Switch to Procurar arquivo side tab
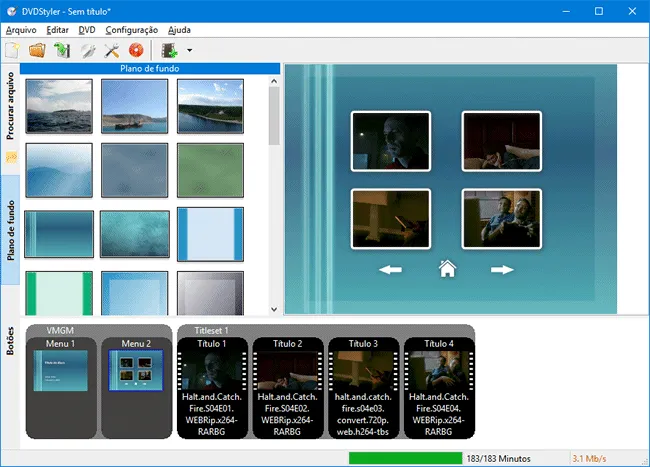 10,106
